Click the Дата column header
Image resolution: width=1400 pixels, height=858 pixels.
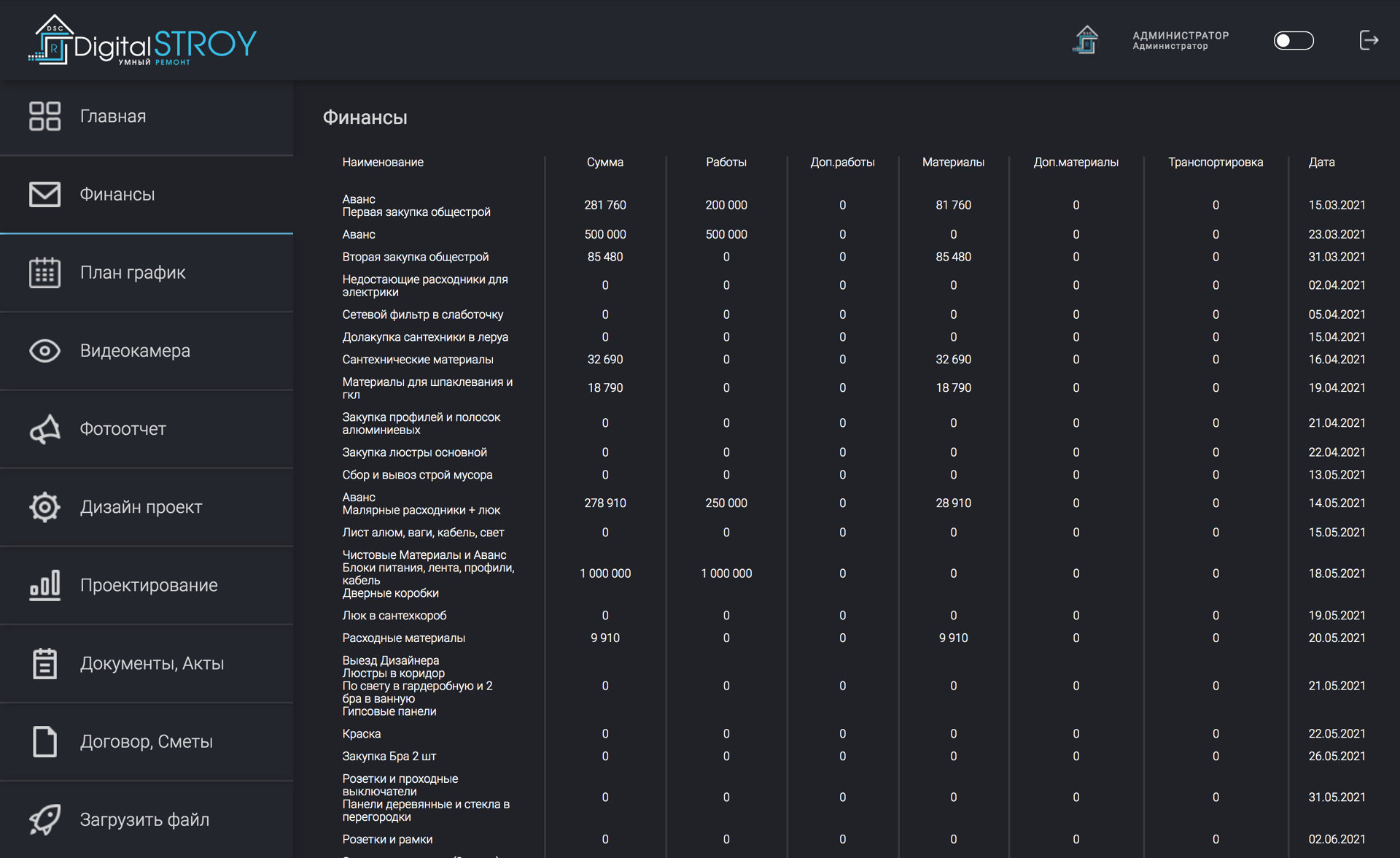click(x=1321, y=162)
